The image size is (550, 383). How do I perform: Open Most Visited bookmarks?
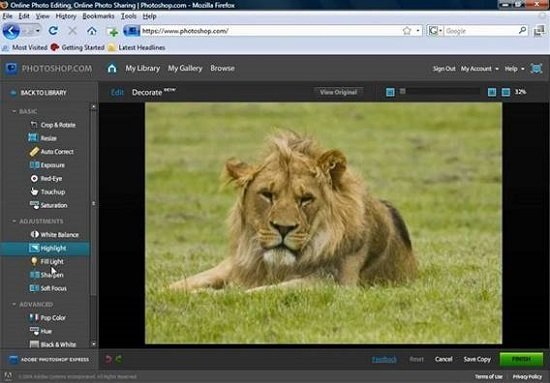coord(25,47)
